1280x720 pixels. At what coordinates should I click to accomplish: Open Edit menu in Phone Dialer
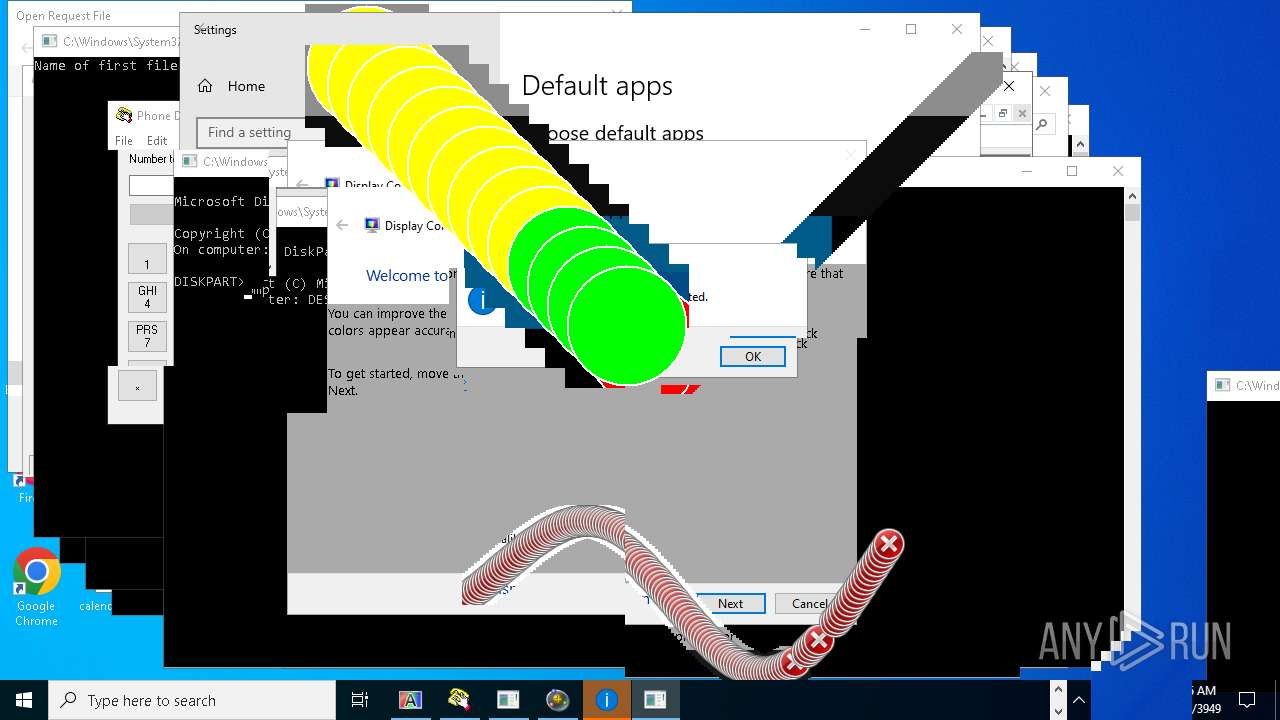[x=157, y=141]
